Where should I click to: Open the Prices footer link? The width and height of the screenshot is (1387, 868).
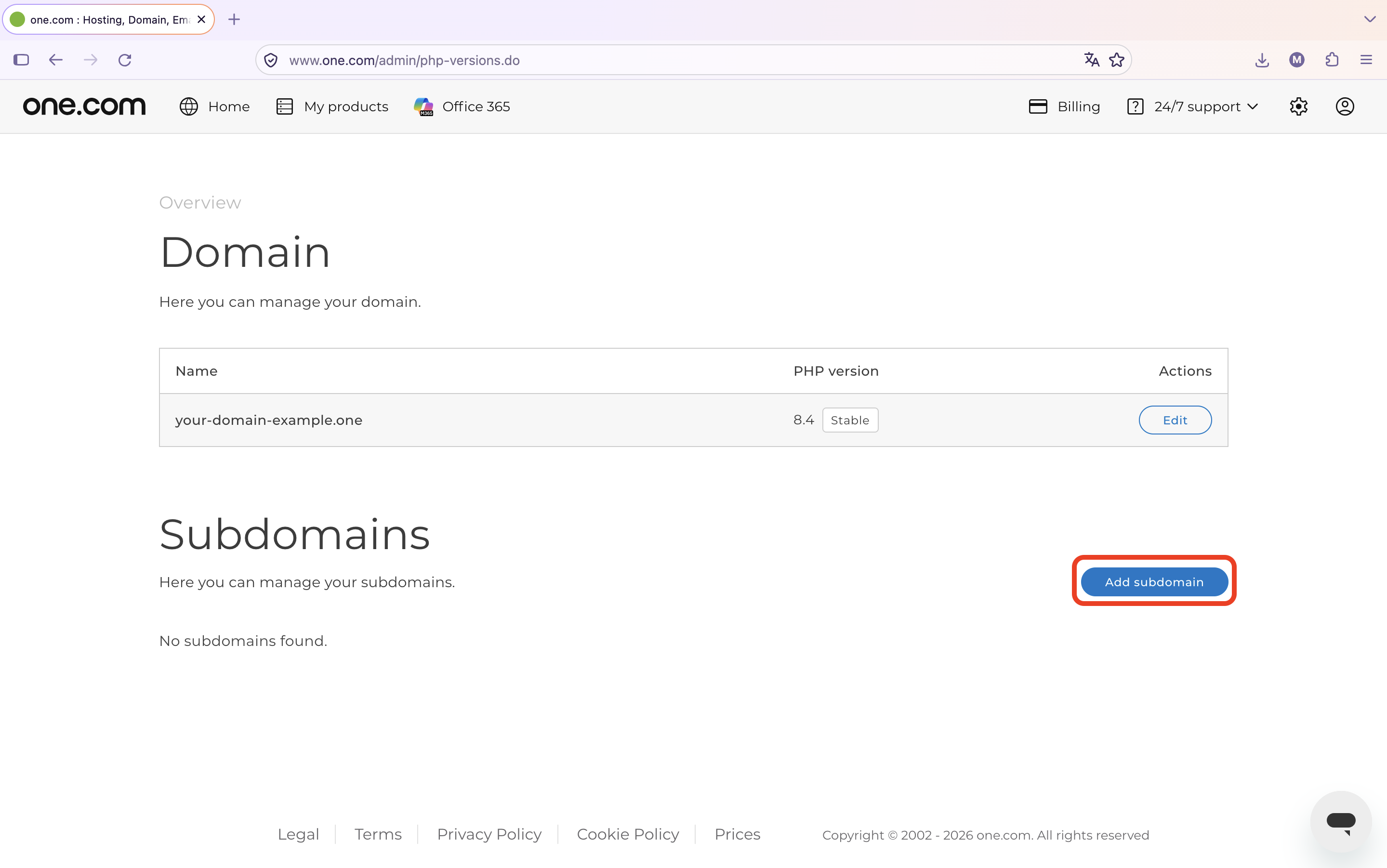737,834
